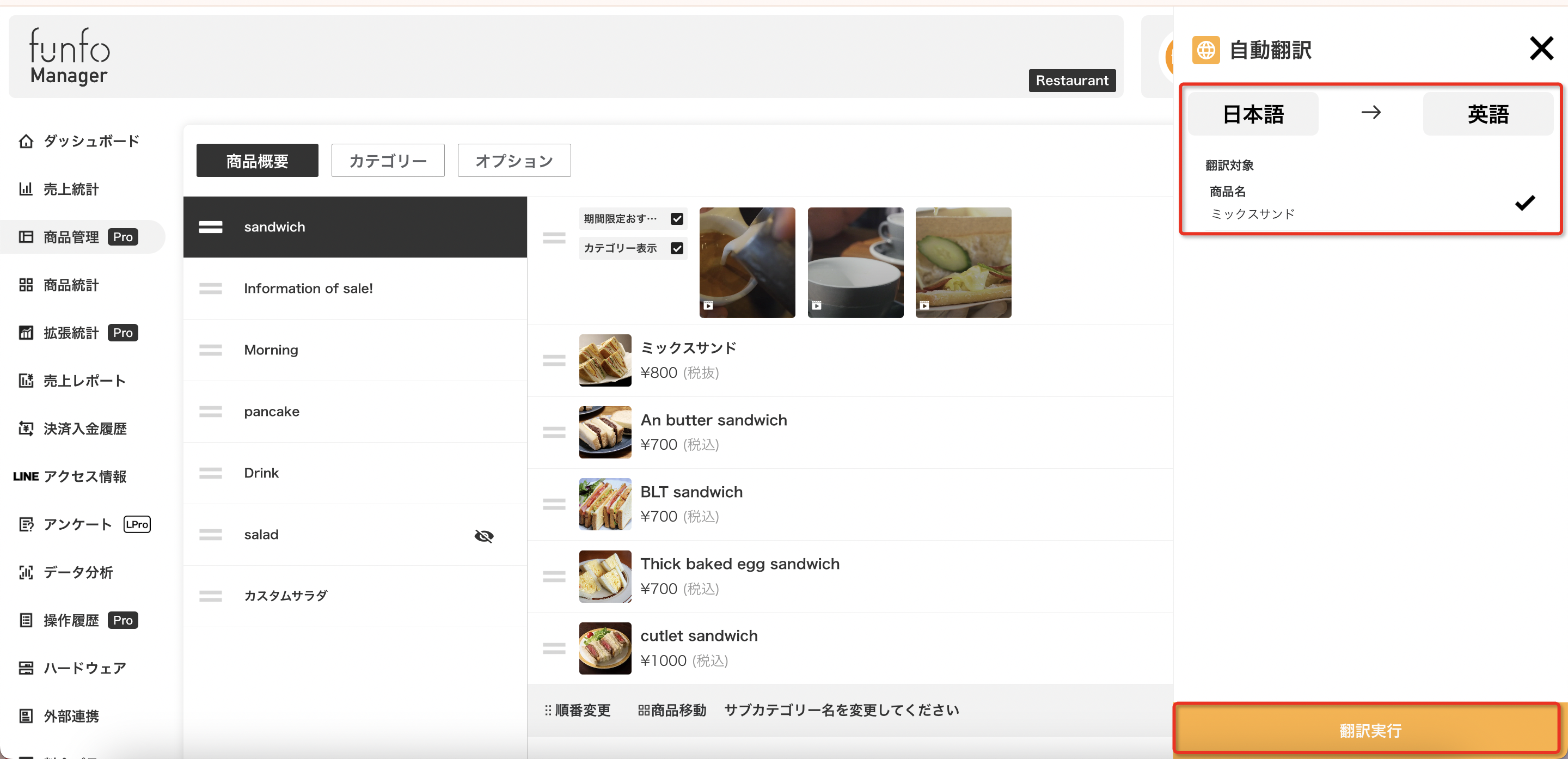The width and height of the screenshot is (1568, 759).
Task: Click the 商品統計 grid icon
Action: tap(26, 285)
